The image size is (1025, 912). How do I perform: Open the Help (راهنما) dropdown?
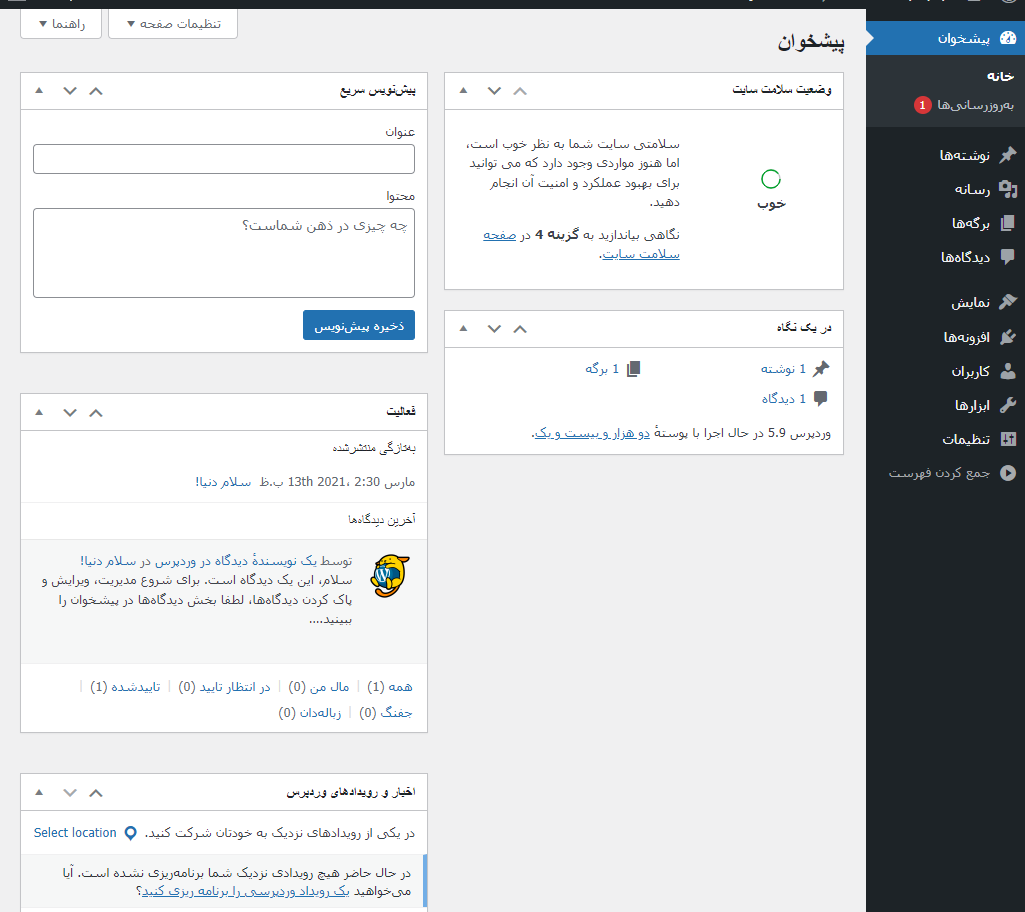[61, 24]
